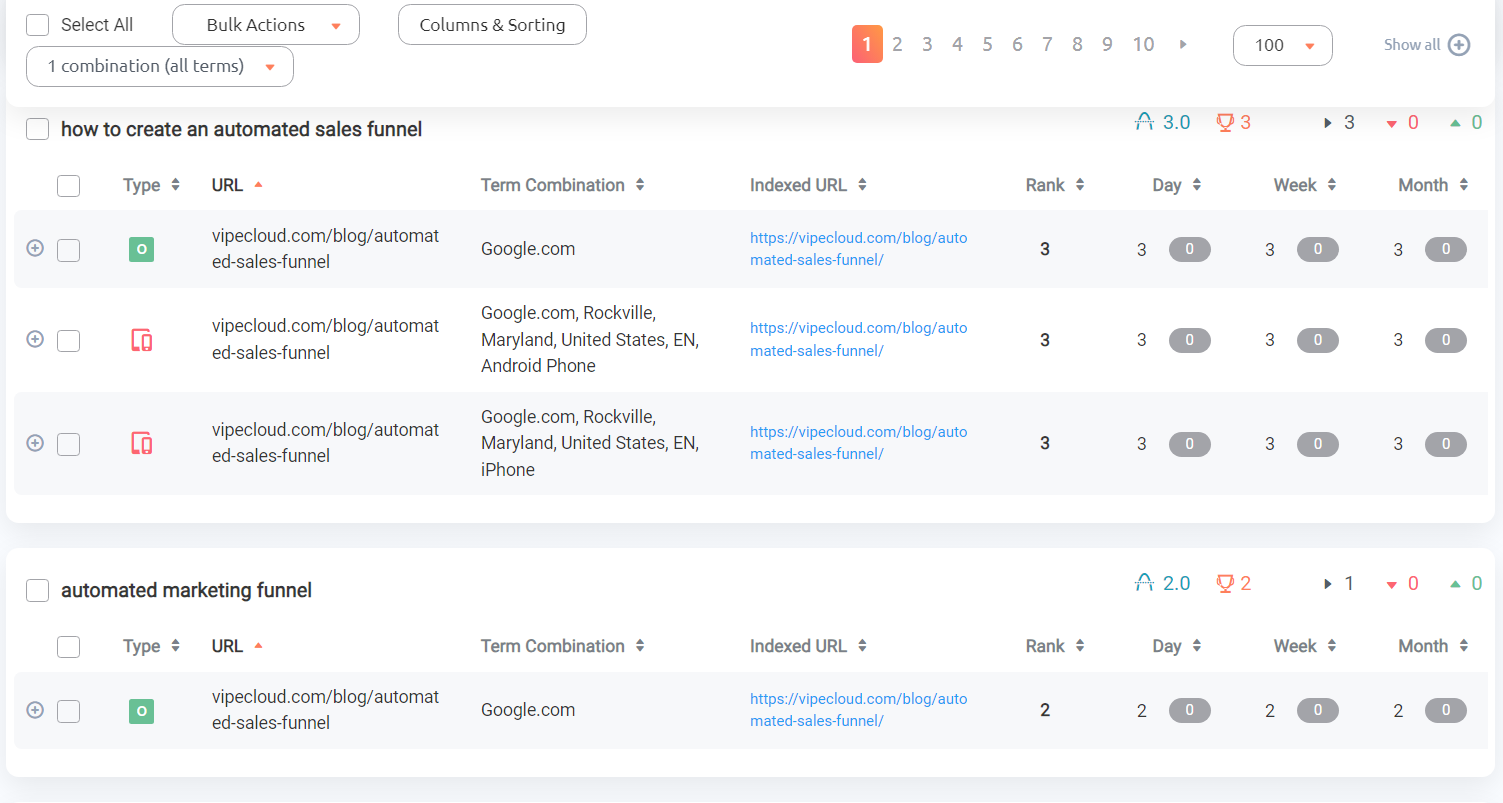Go to page 3
This screenshot has height=803, width=1503.
click(927, 44)
